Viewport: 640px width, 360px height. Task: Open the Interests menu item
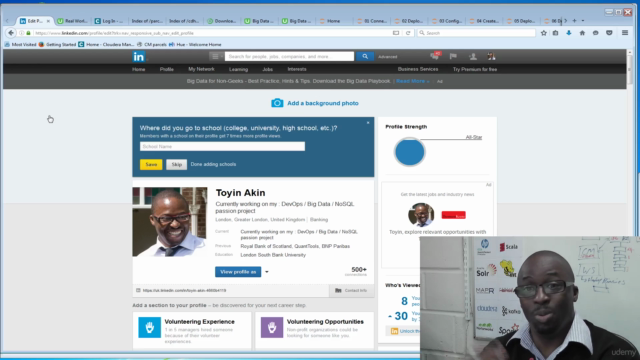[297, 69]
